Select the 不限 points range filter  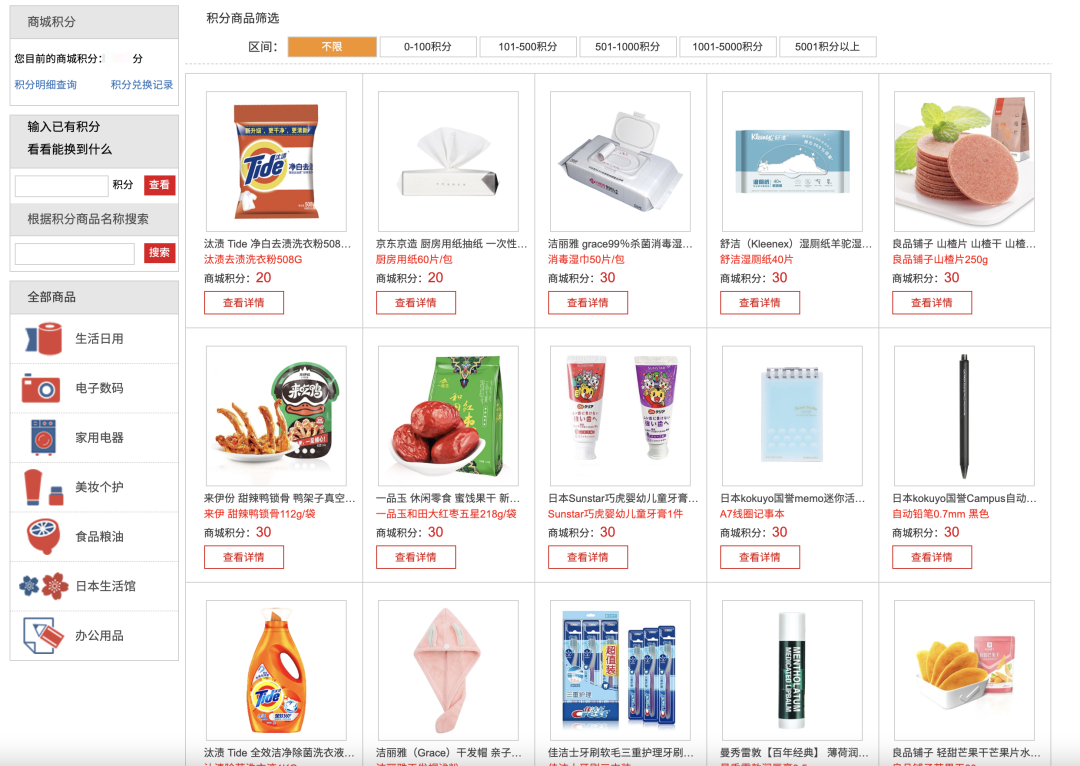332,47
